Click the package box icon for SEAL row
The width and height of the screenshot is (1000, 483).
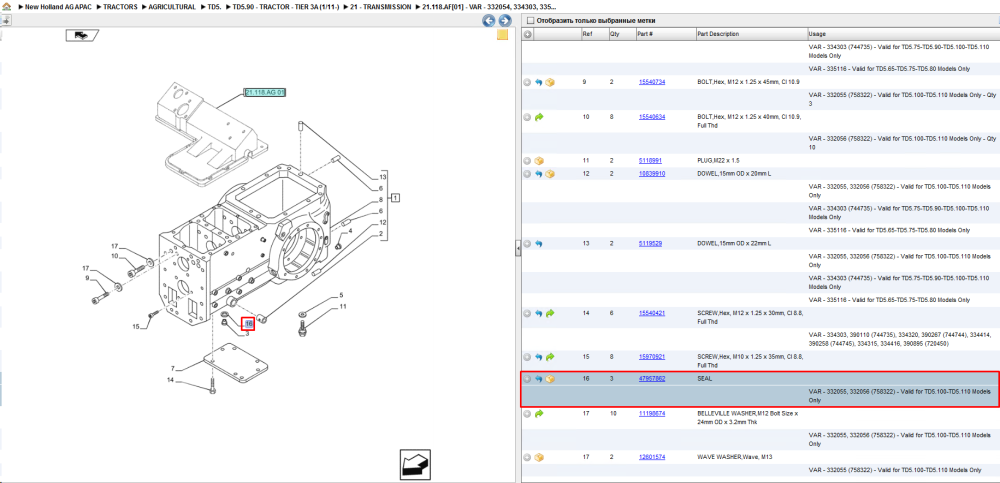(x=550, y=379)
